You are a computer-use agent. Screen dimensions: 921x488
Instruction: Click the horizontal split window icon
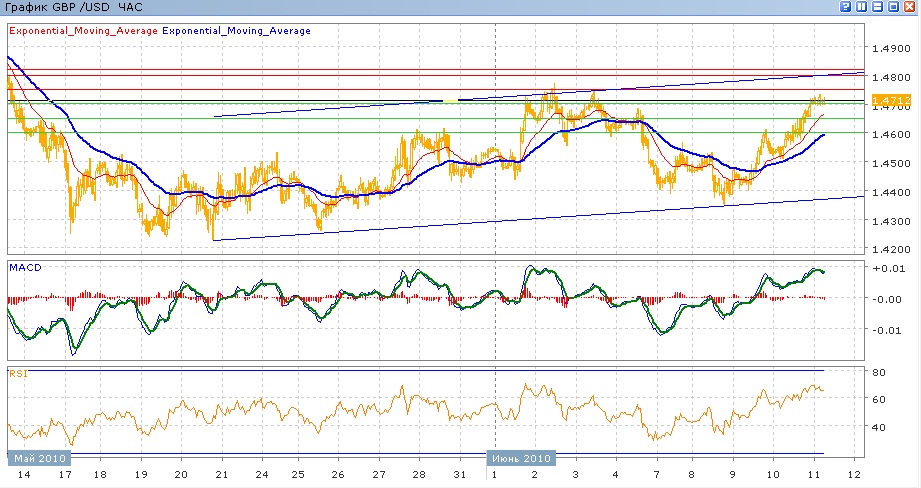(878, 7)
